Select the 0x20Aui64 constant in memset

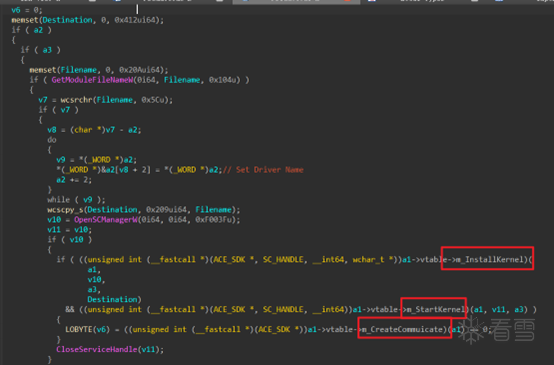[x=139, y=70]
